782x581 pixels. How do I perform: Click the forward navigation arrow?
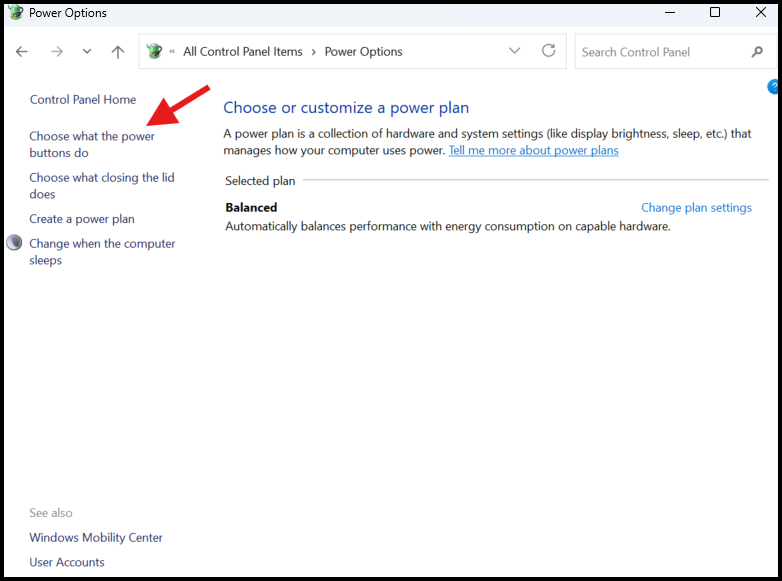click(57, 51)
